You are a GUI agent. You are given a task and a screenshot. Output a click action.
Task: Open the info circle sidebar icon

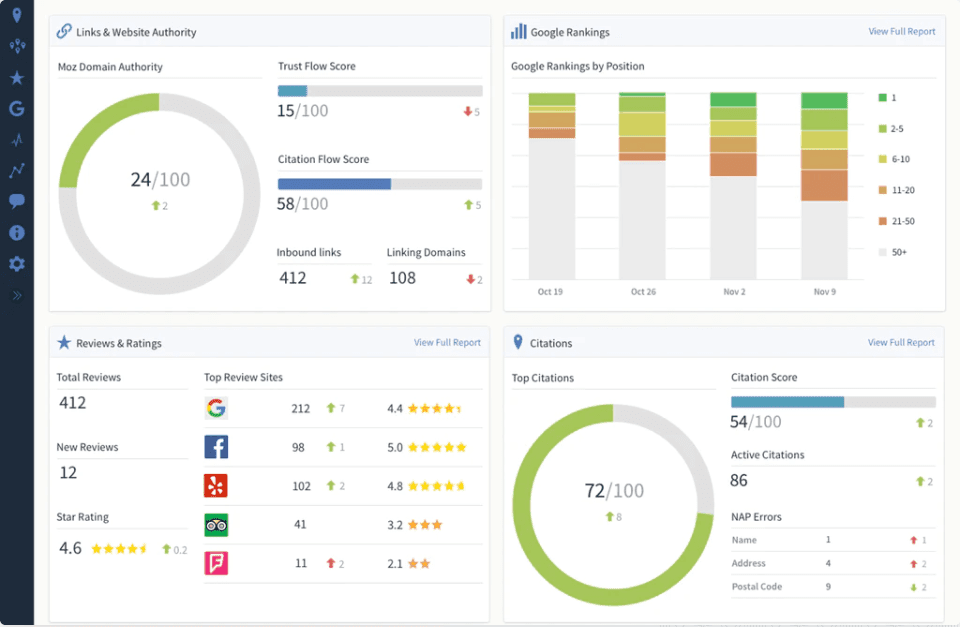tap(17, 233)
